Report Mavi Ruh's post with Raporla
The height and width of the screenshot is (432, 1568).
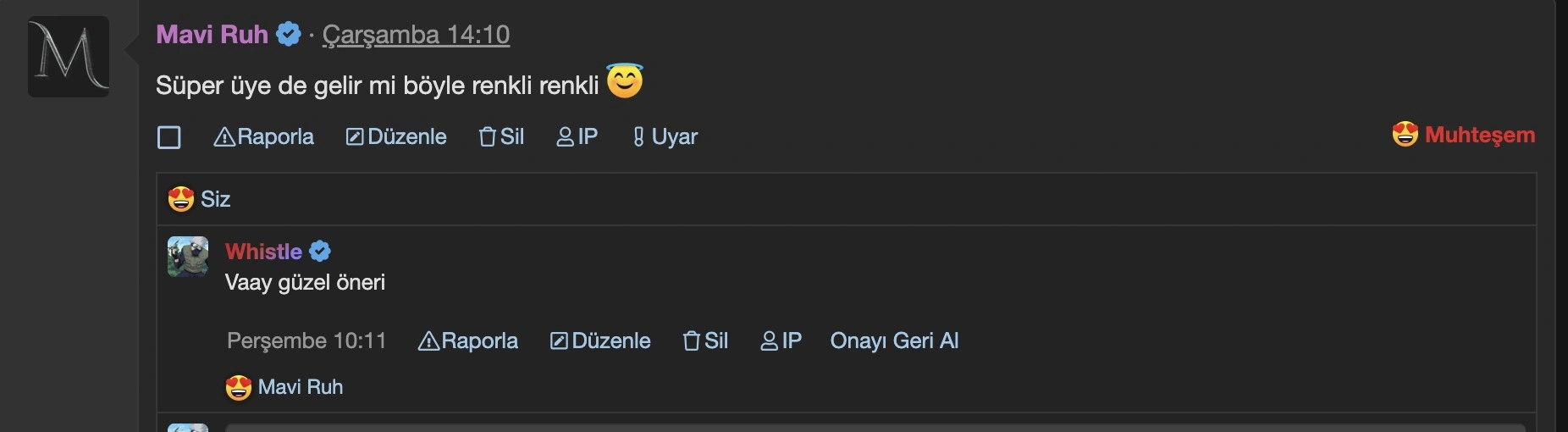pyautogui.click(x=263, y=137)
